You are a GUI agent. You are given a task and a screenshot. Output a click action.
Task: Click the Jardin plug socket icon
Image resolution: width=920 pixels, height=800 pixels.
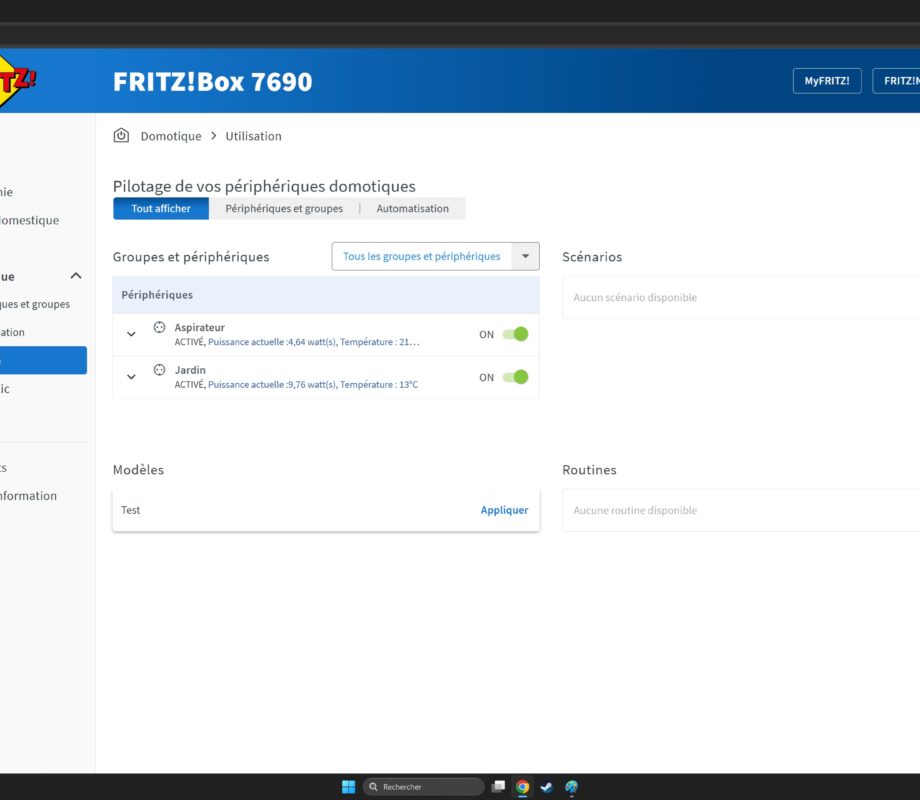159,370
